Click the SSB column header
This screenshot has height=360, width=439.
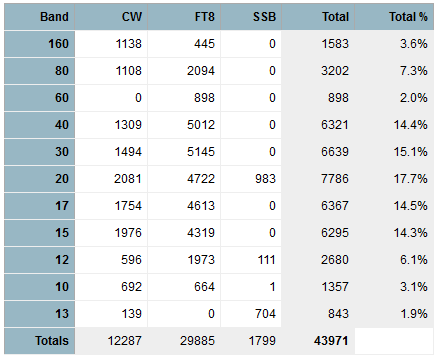click(x=251, y=17)
